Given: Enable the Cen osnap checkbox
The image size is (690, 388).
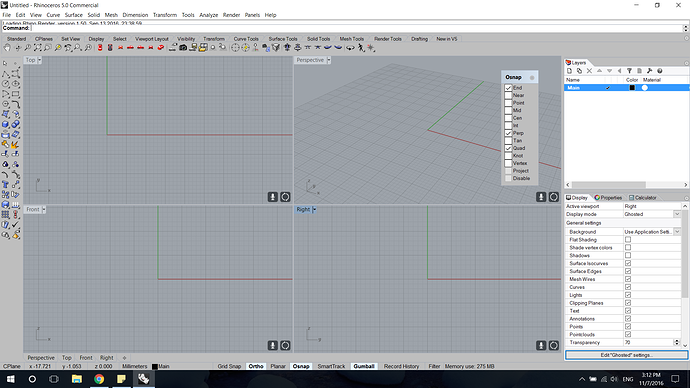Looking at the screenshot, I should click(508, 118).
